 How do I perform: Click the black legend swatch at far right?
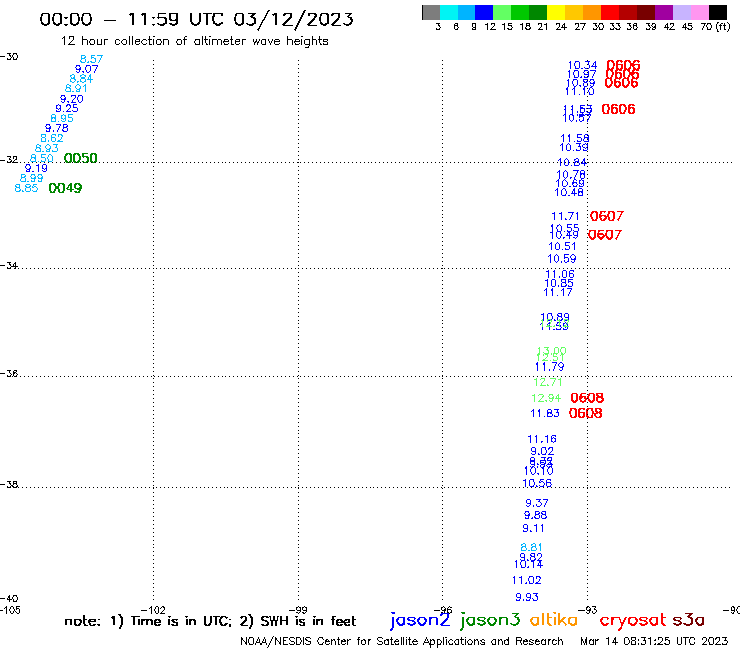click(x=717, y=12)
